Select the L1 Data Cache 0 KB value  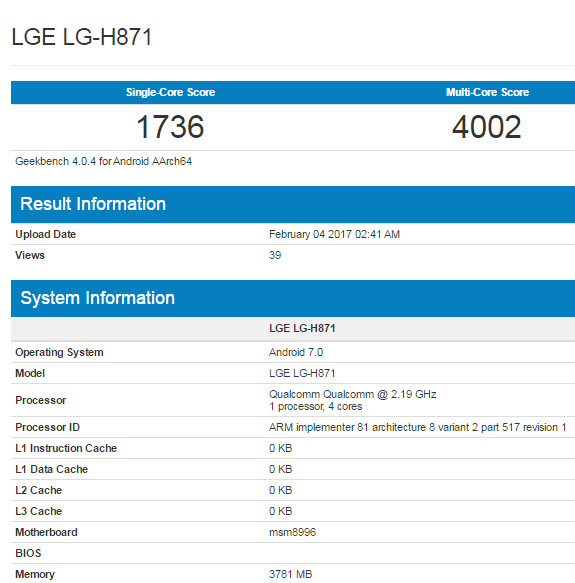point(280,469)
